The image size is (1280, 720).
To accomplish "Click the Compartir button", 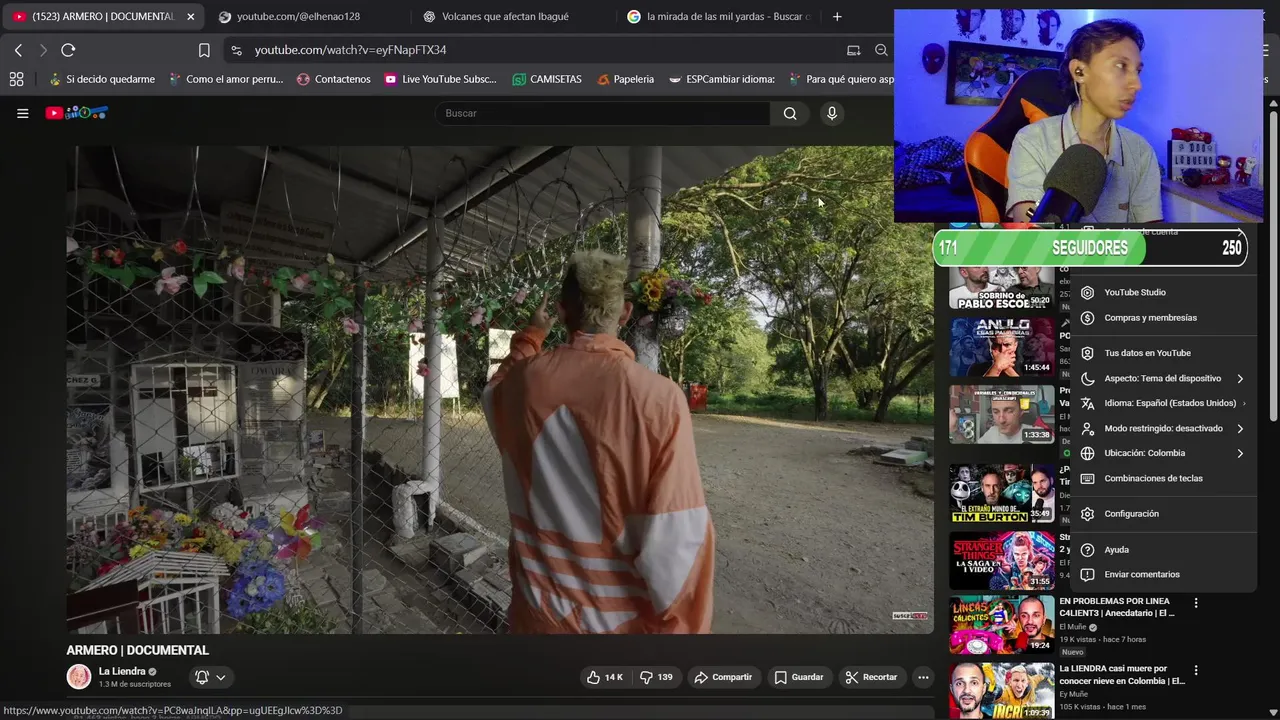I will click(x=723, y=677).
